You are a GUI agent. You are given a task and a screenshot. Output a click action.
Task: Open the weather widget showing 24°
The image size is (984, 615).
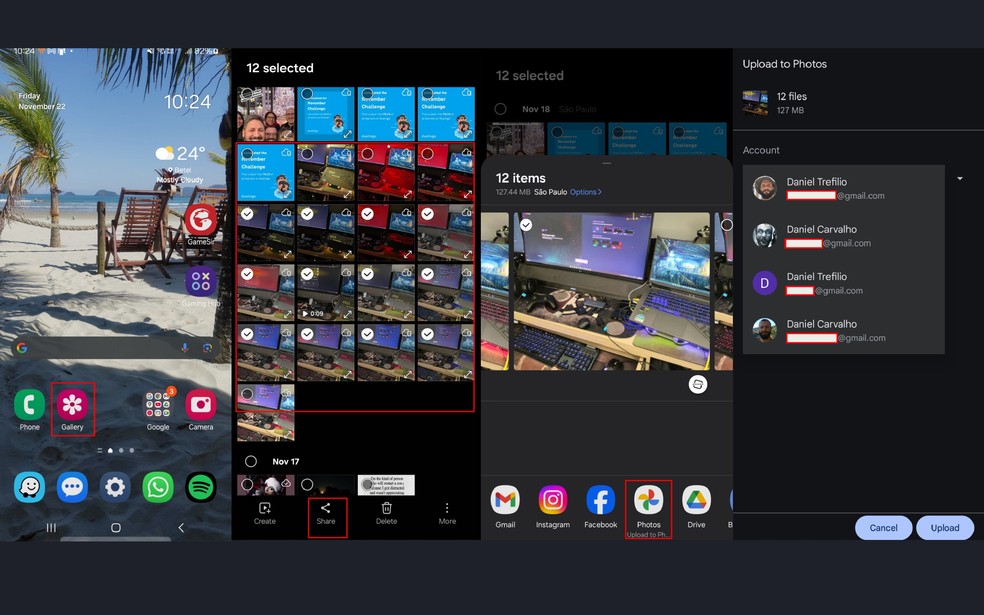[181, 163]
